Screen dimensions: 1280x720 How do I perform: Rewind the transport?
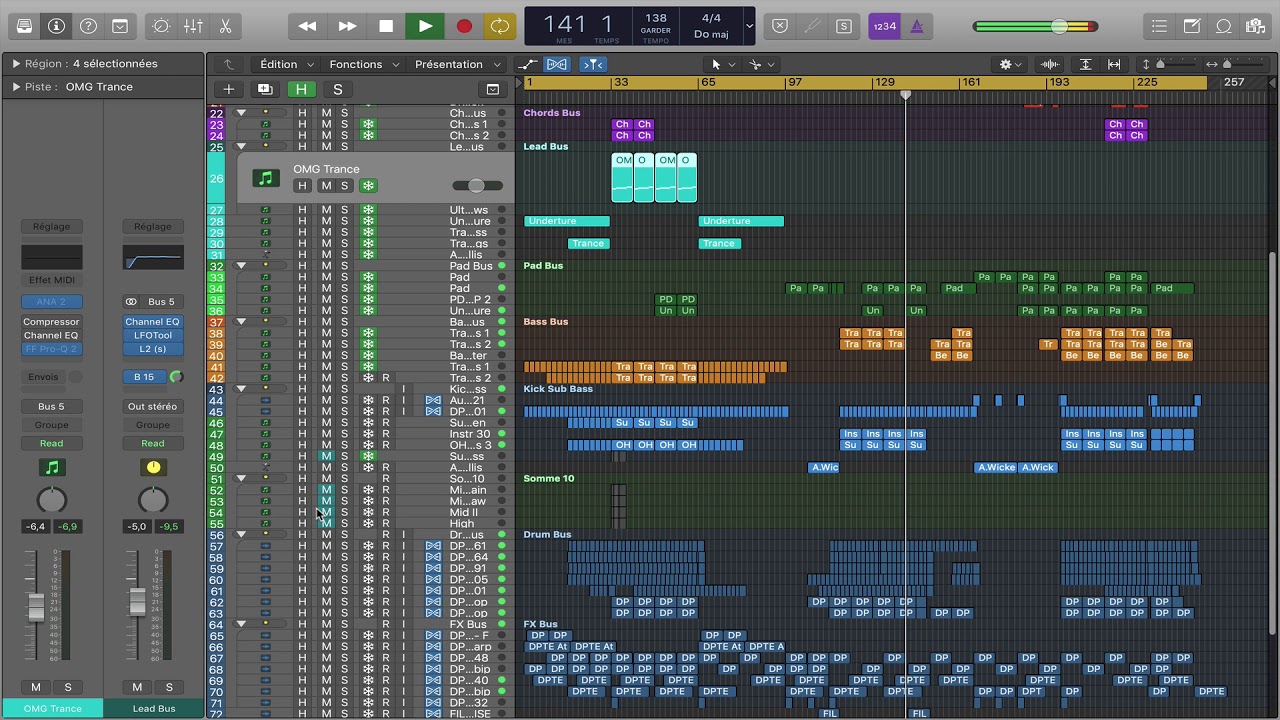[308, 26]
